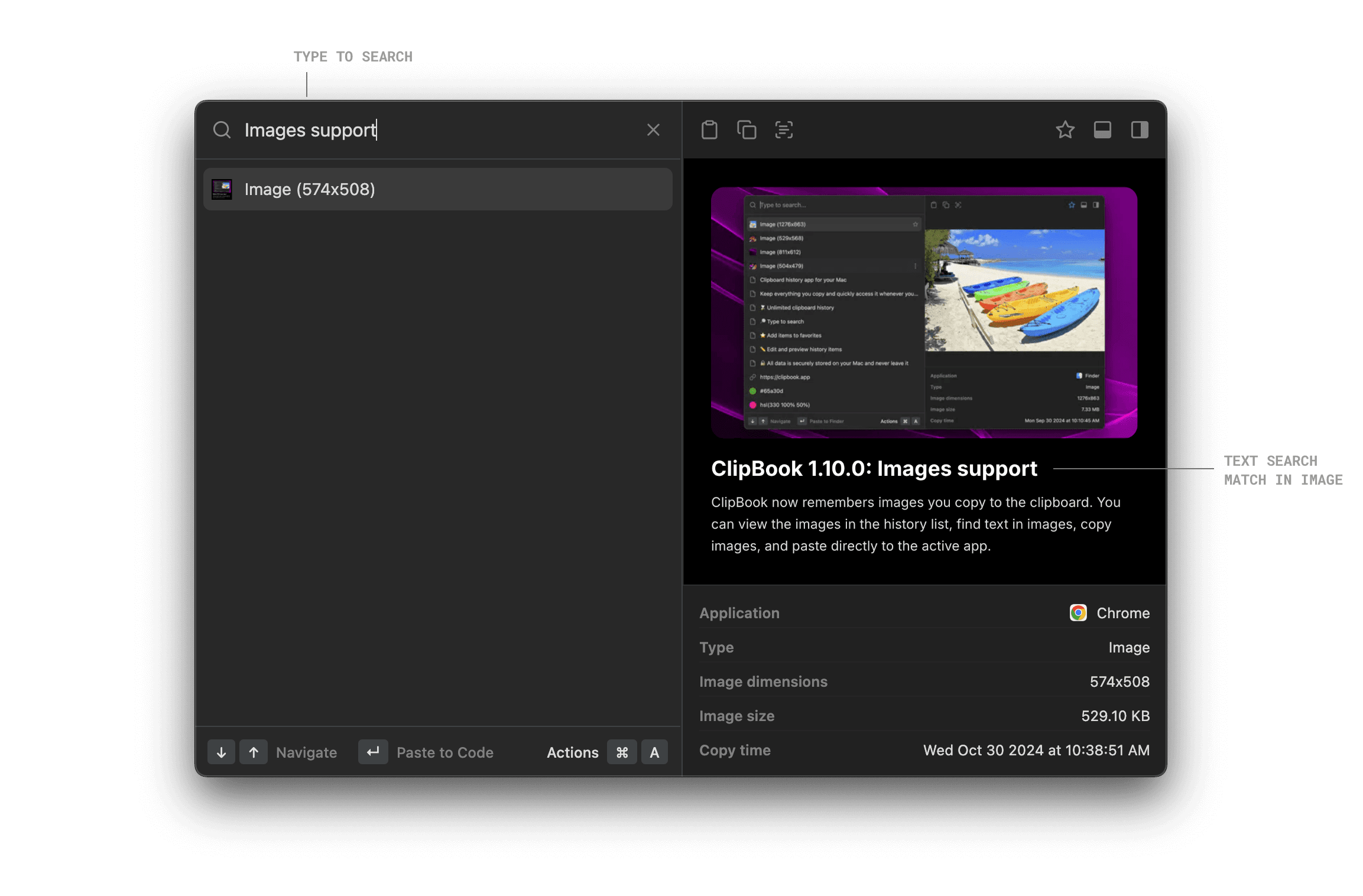Toggle the preview panel layout icon
The width and height of the screenshot is (1363, 896).
point(1103,130)
